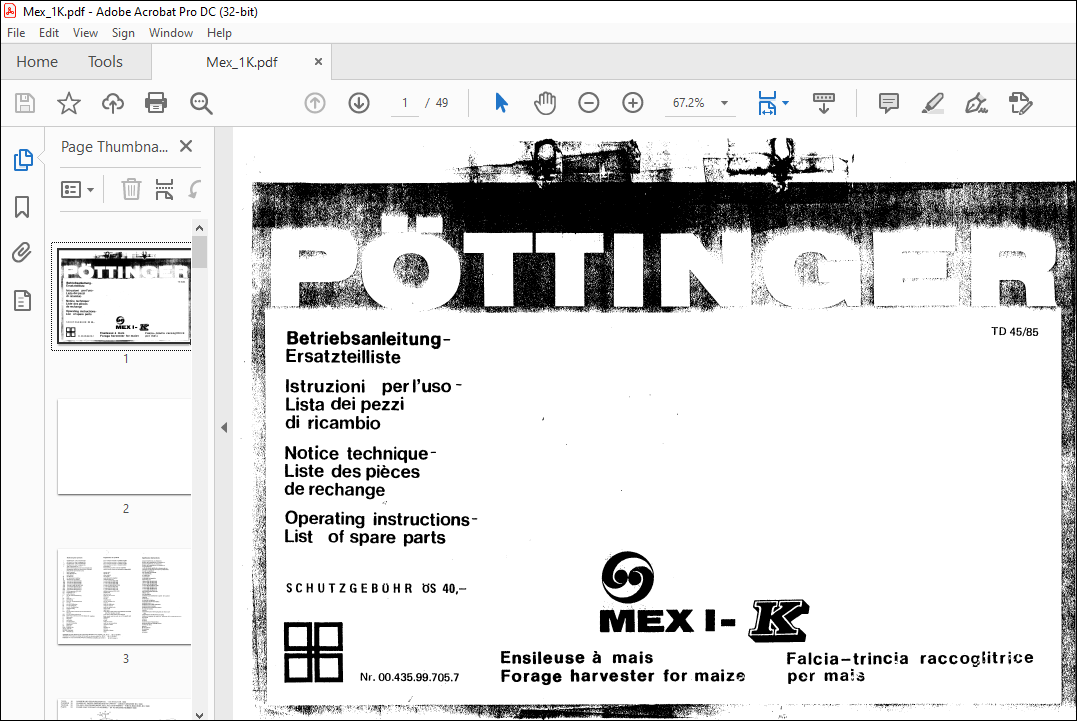The height and width of the screenshot is (721, 1077).
Task: Upload file to cloud icon
Action: pos(113,103)
